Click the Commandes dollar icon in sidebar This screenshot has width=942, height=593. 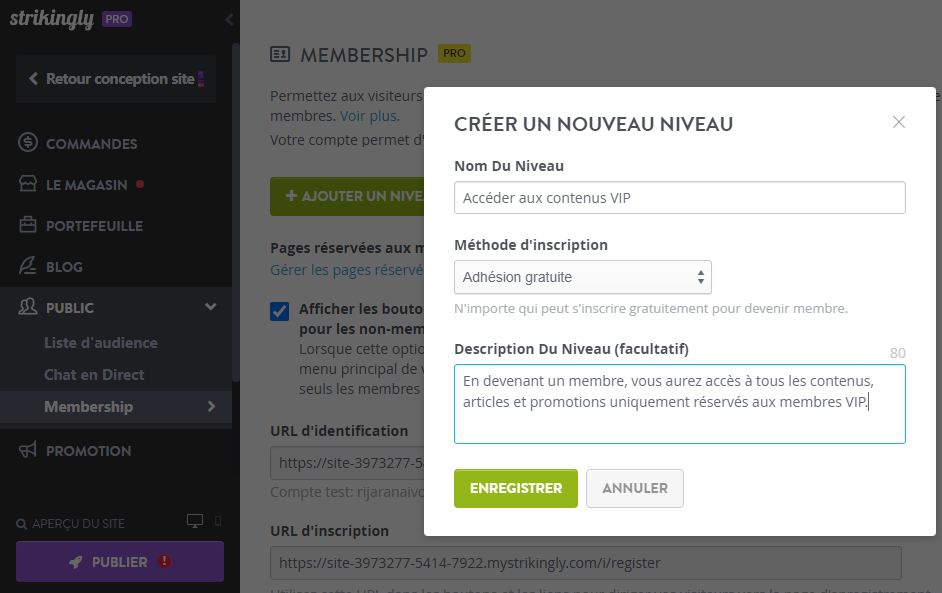[x=28, y=142]
